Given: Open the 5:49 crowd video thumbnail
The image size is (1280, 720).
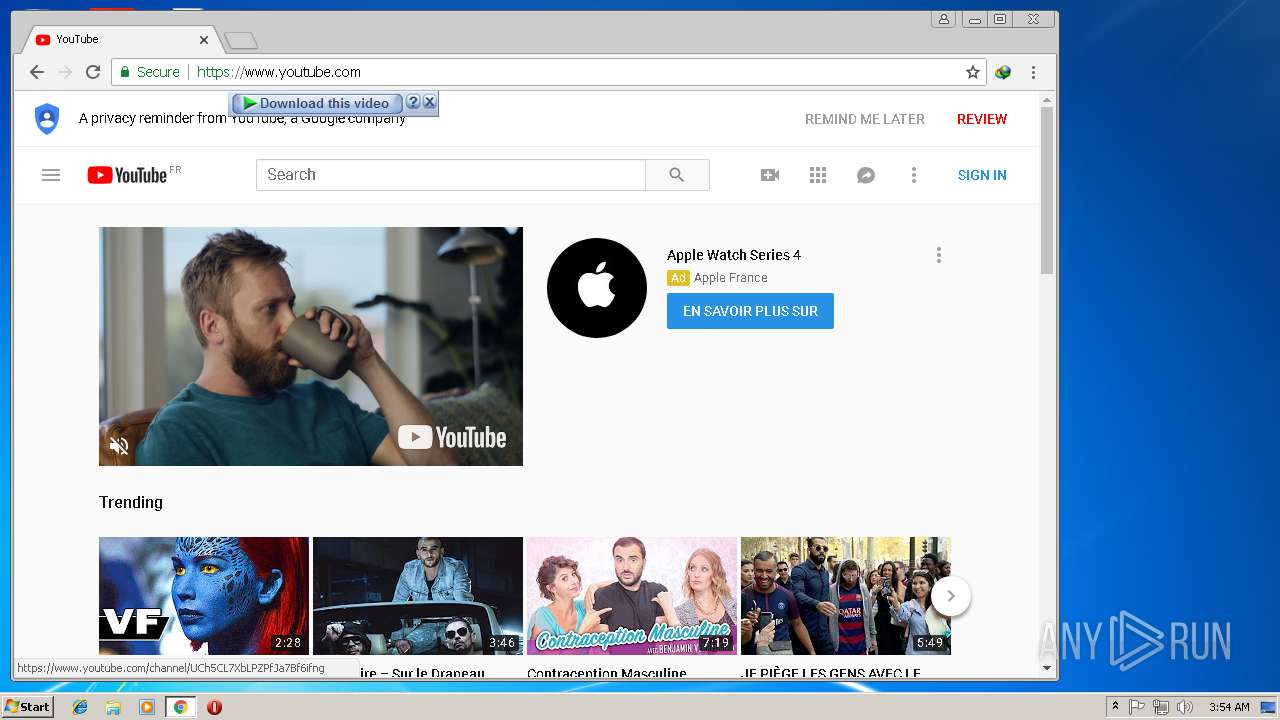Looking at the screenshot, I should click(846, 596).
